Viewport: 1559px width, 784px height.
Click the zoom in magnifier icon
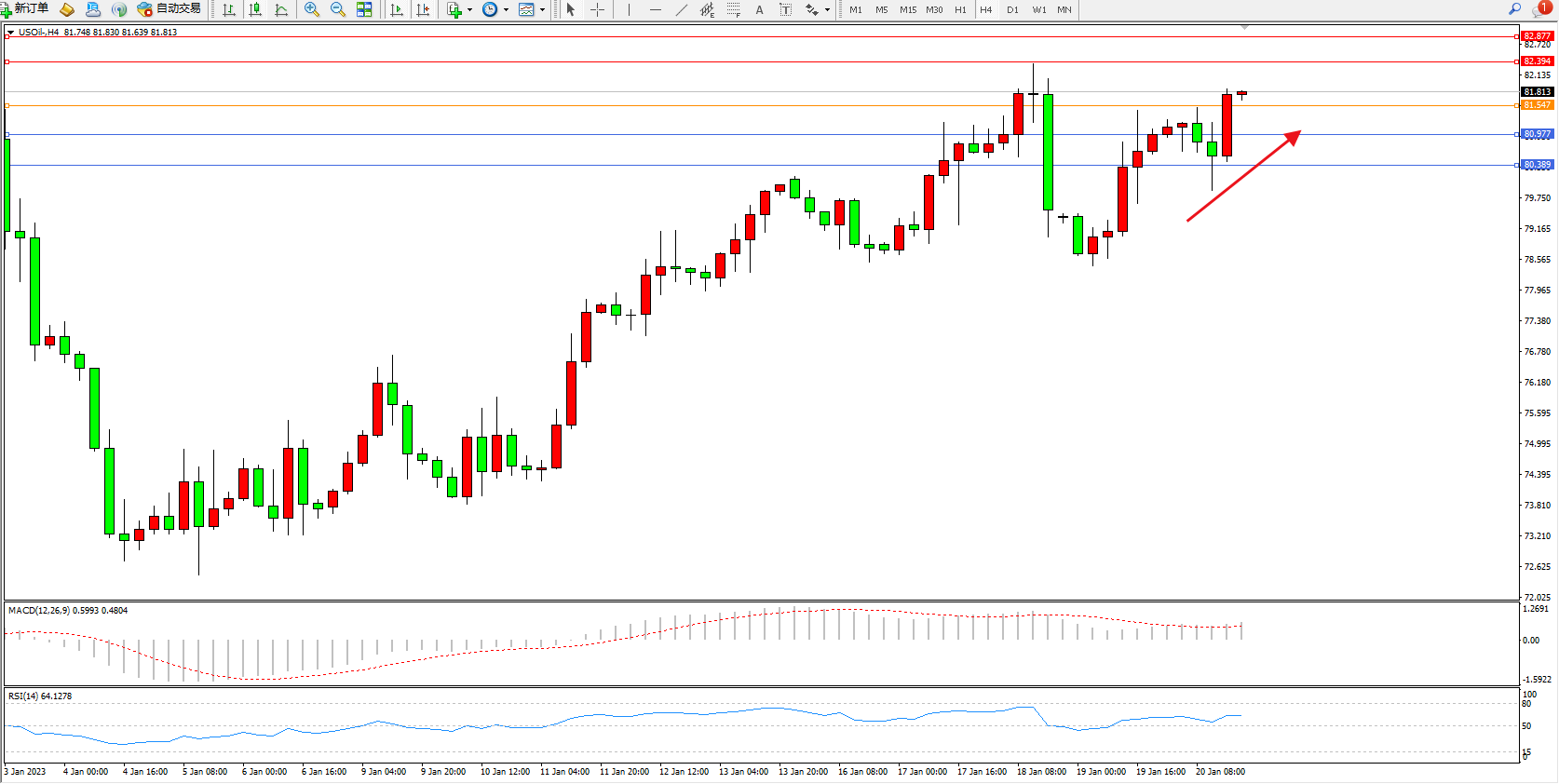click(311, 9)
